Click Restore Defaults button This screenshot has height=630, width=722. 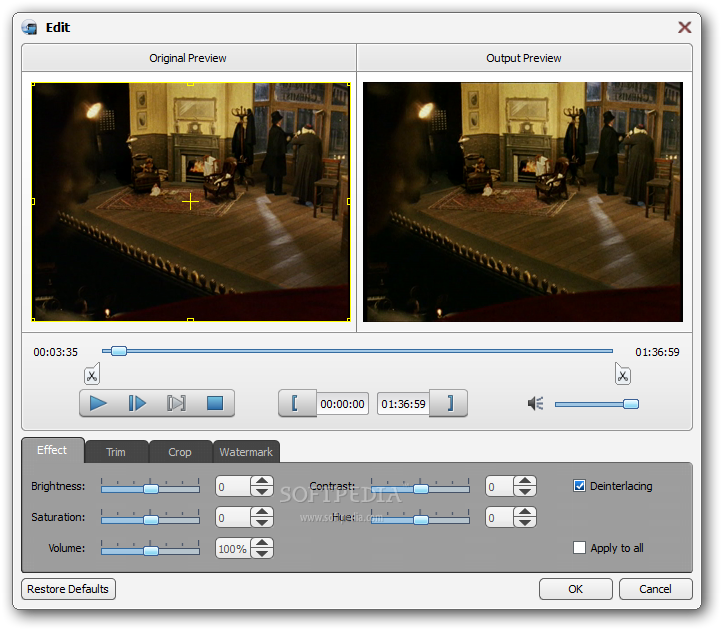[68, 589]
